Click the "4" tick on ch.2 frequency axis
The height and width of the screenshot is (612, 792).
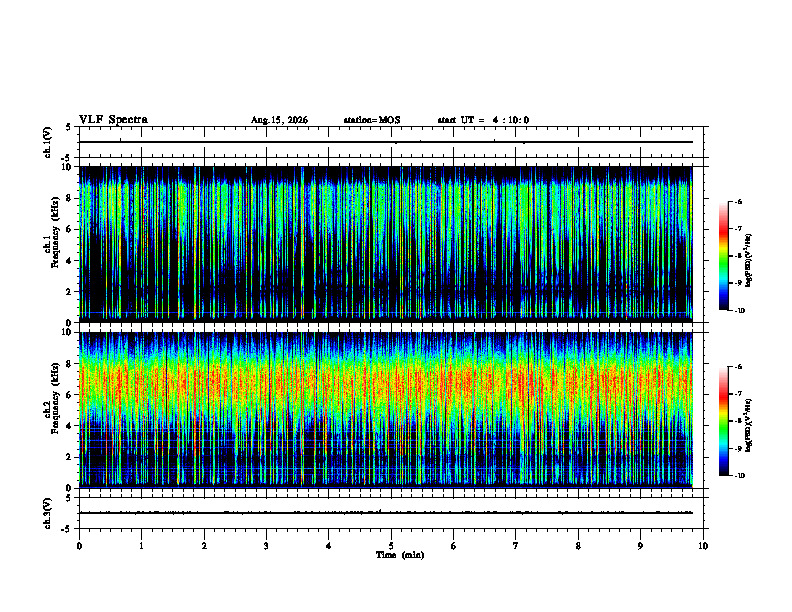pos(70,426)
